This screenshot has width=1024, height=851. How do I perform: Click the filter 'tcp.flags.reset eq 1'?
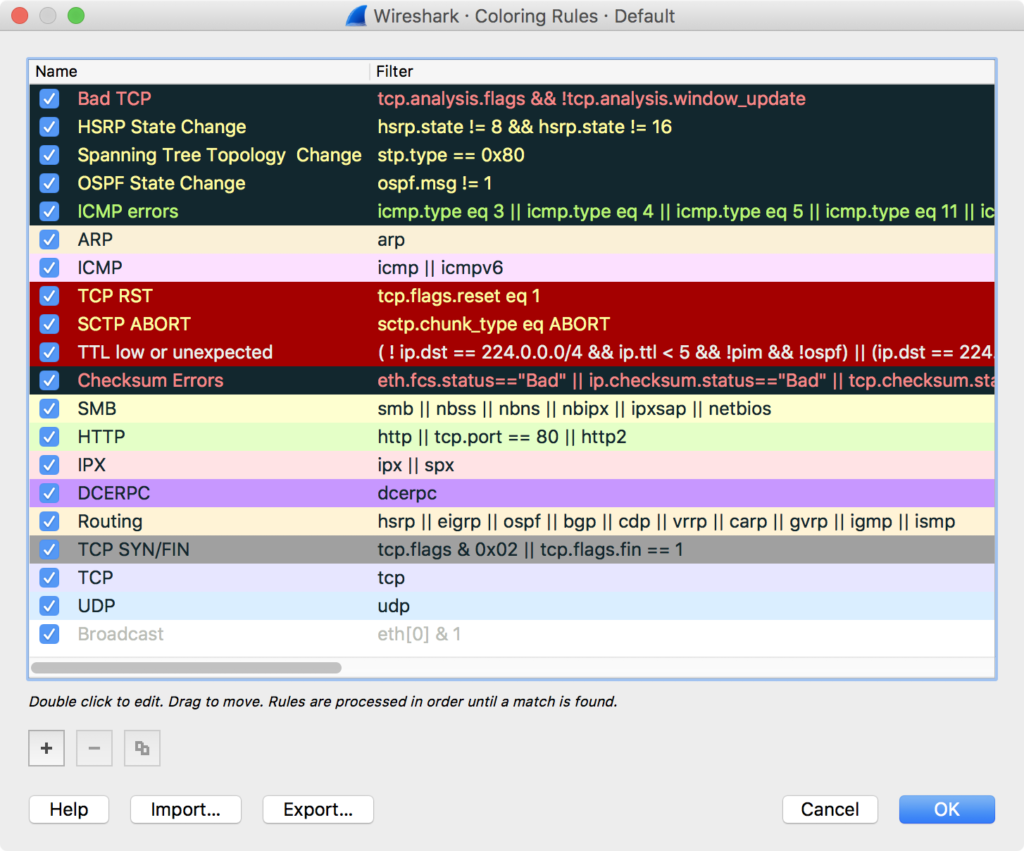point(458,296)
